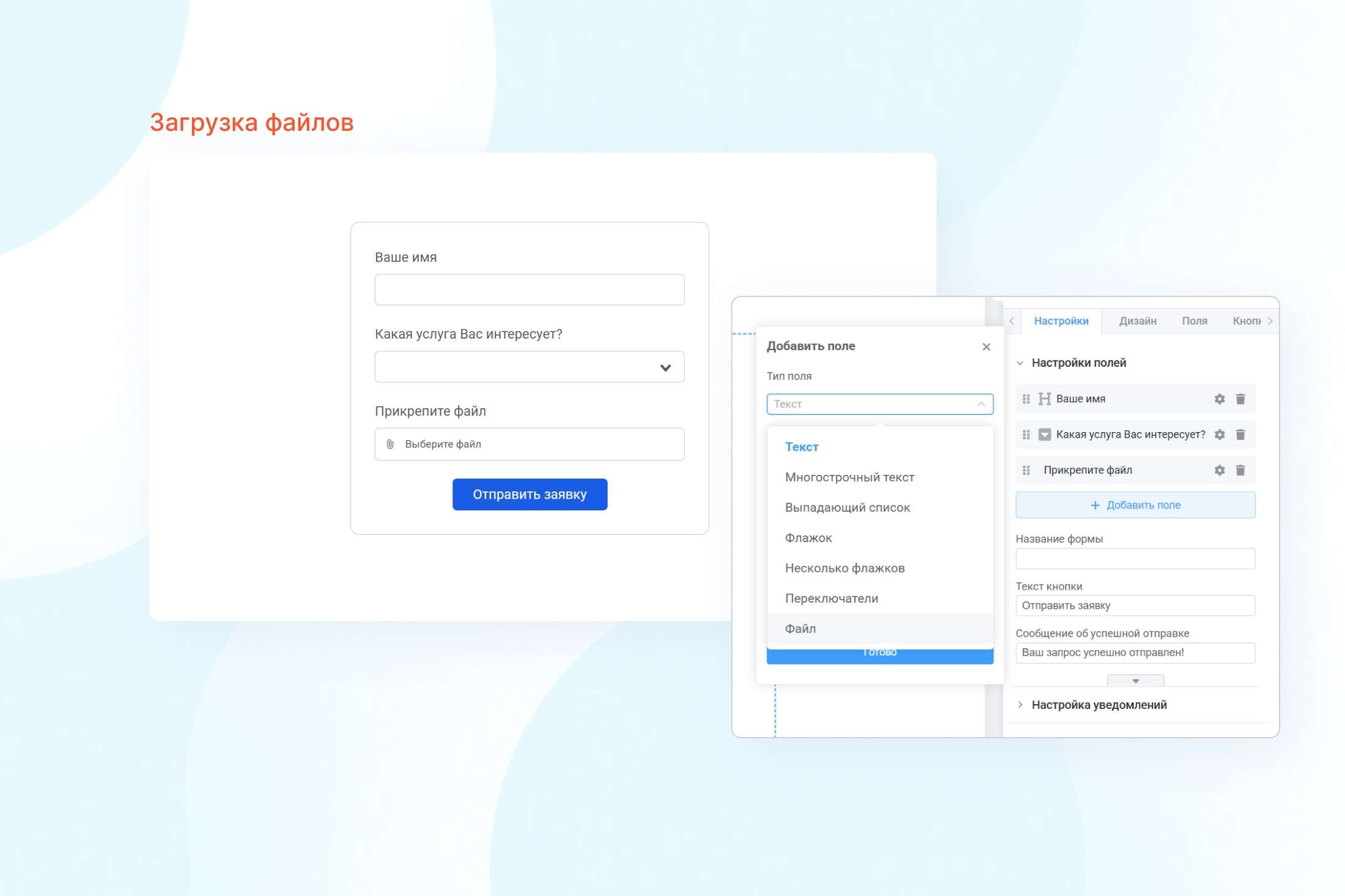
Task: Delete the Ваше имя field
Action: point(1240,399)
